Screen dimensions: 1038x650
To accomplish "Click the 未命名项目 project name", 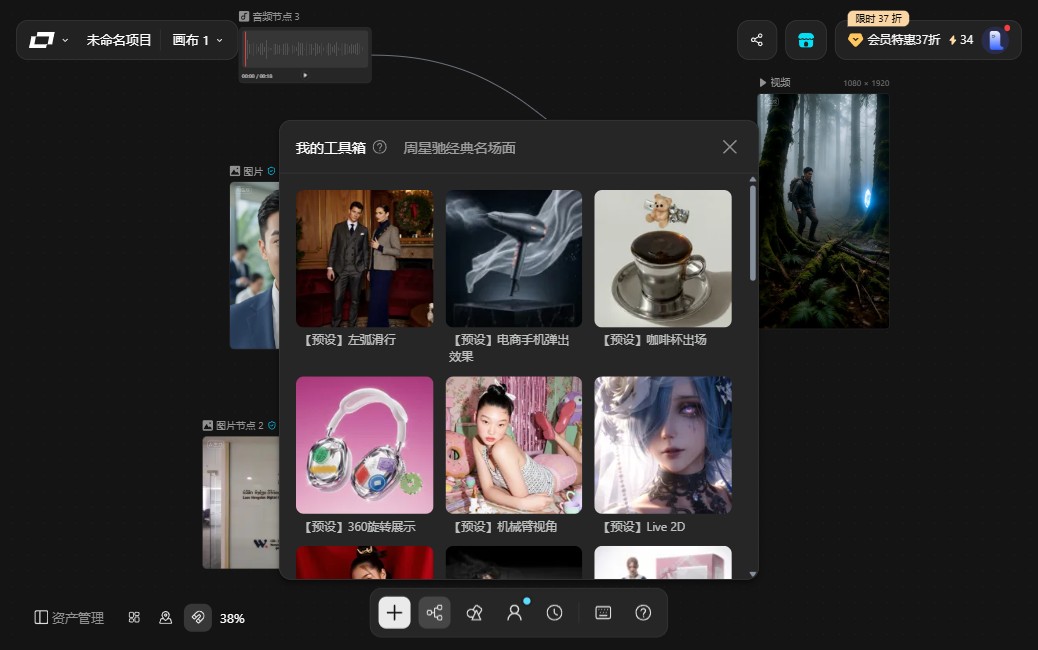I will click(118, 40).
